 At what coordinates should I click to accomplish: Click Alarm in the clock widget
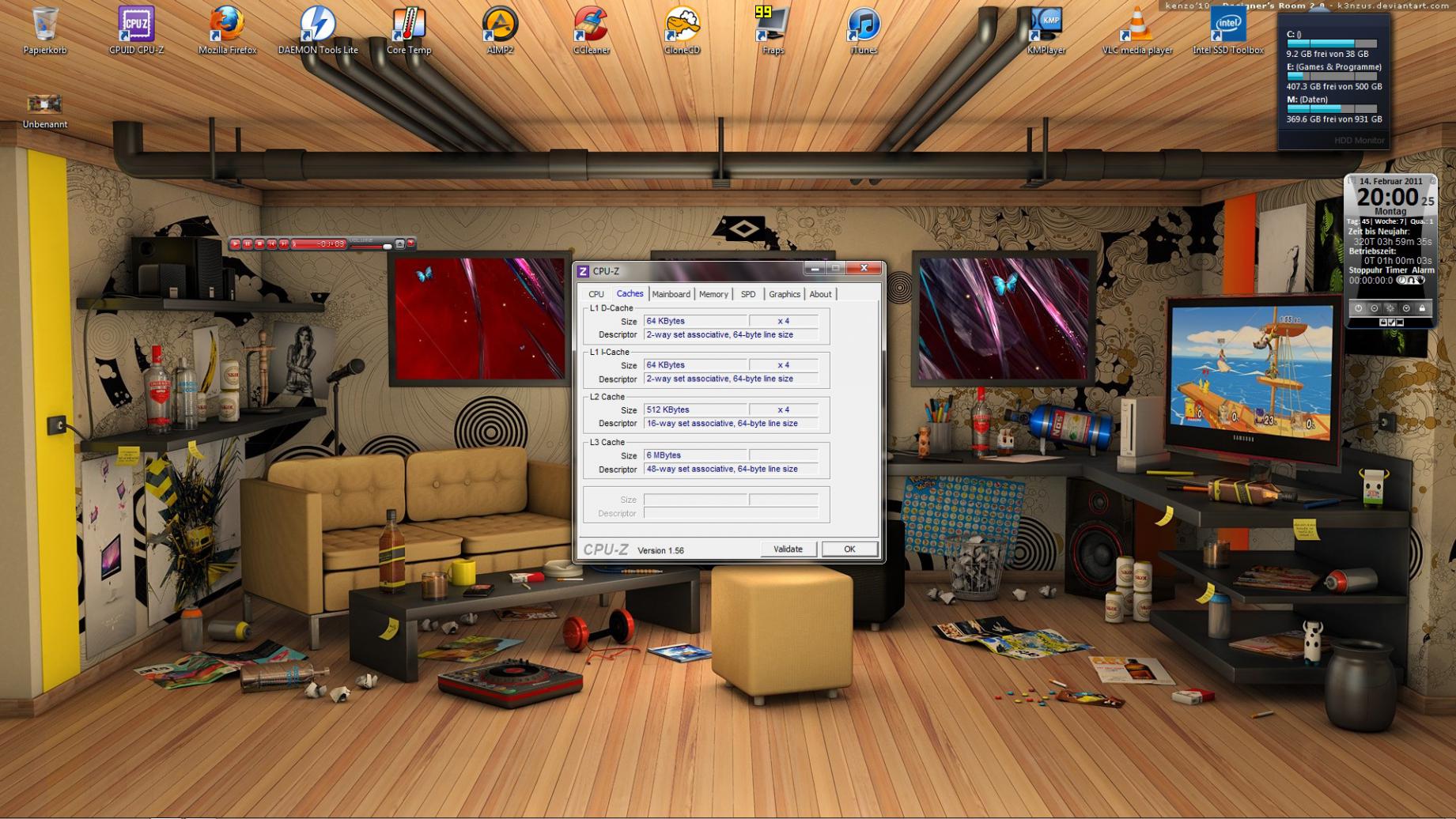[1423, 270]
